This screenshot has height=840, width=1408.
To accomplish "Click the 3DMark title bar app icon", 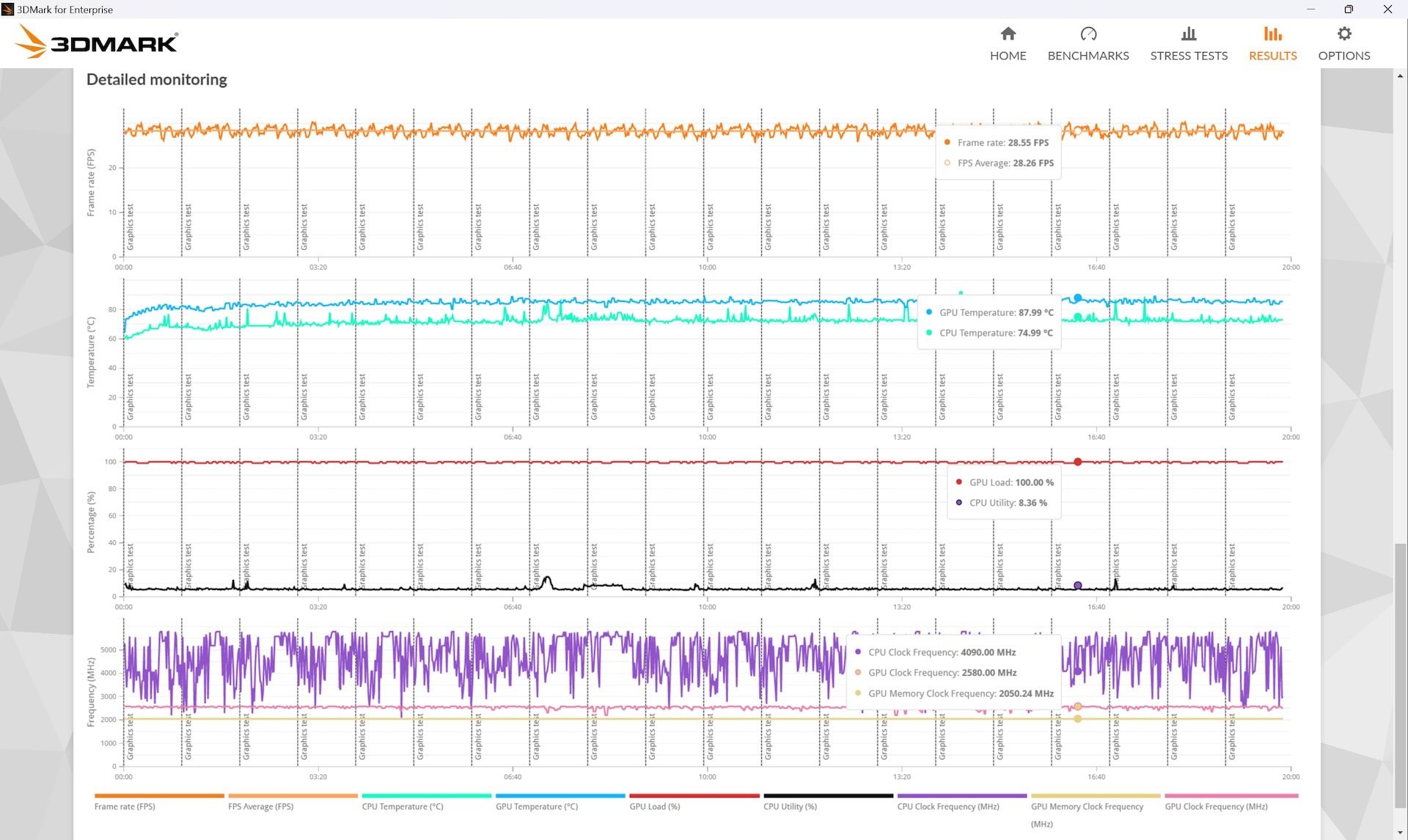I will pos(7,10).
